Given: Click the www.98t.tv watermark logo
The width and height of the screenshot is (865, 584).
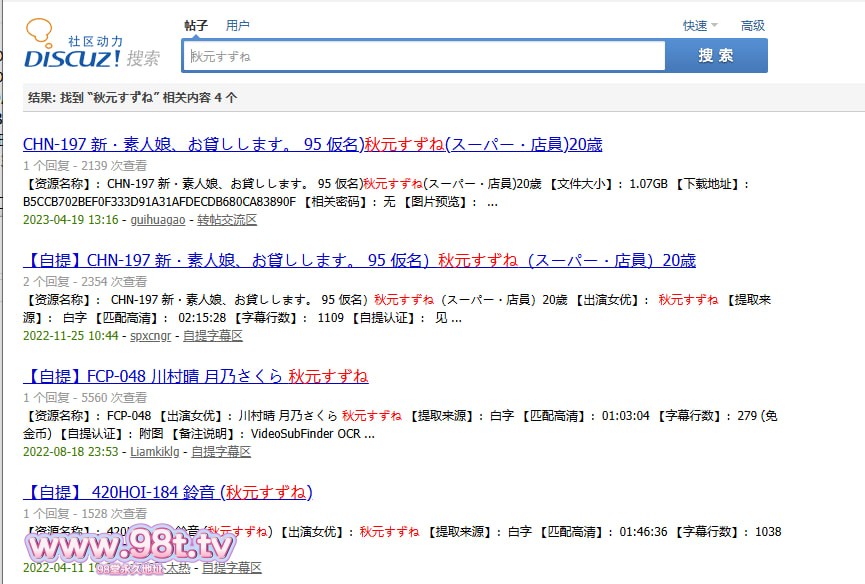Looking at the screenshot, I should 131,547.
